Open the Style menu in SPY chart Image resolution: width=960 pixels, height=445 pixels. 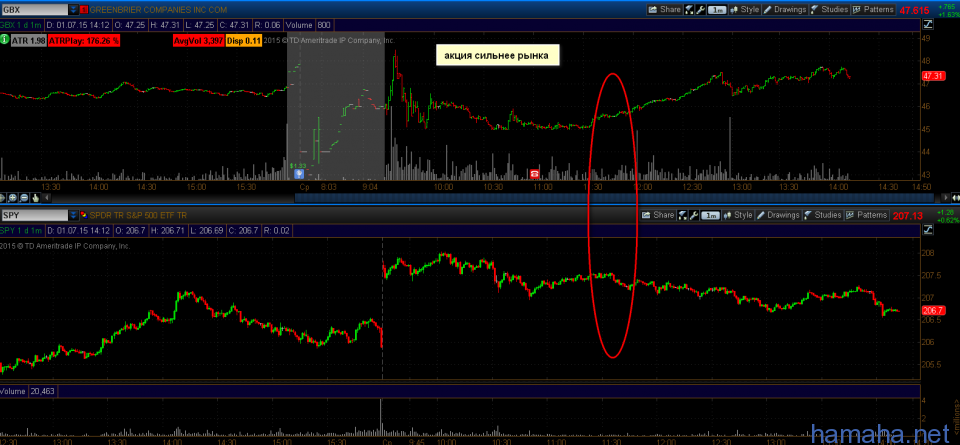click(x=738, y=215)
